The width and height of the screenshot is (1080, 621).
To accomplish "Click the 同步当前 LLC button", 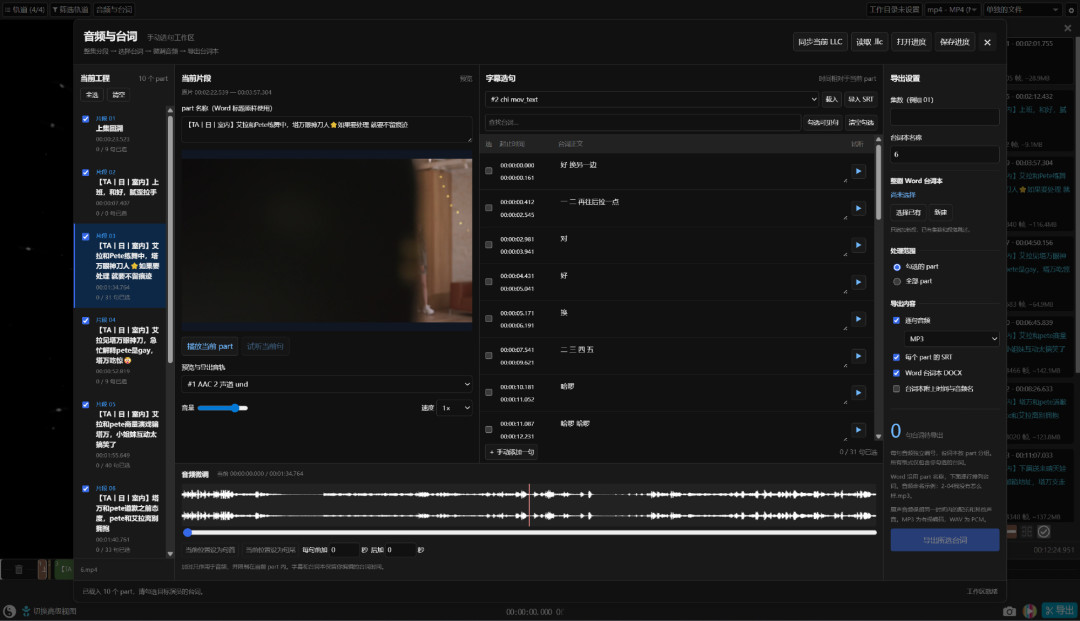I will [820, 42].
